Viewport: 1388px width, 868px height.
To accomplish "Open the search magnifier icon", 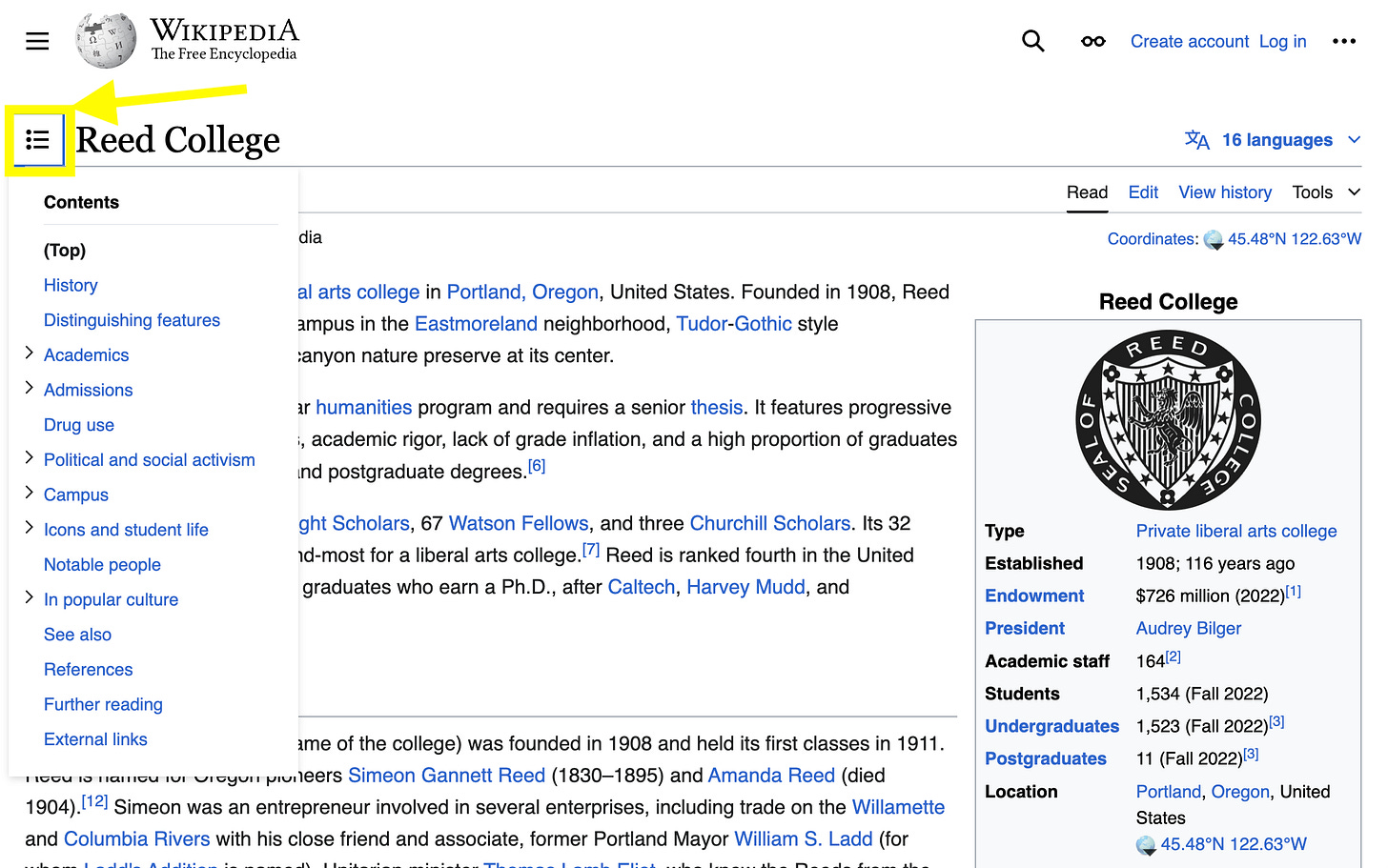I will 1032,41.
